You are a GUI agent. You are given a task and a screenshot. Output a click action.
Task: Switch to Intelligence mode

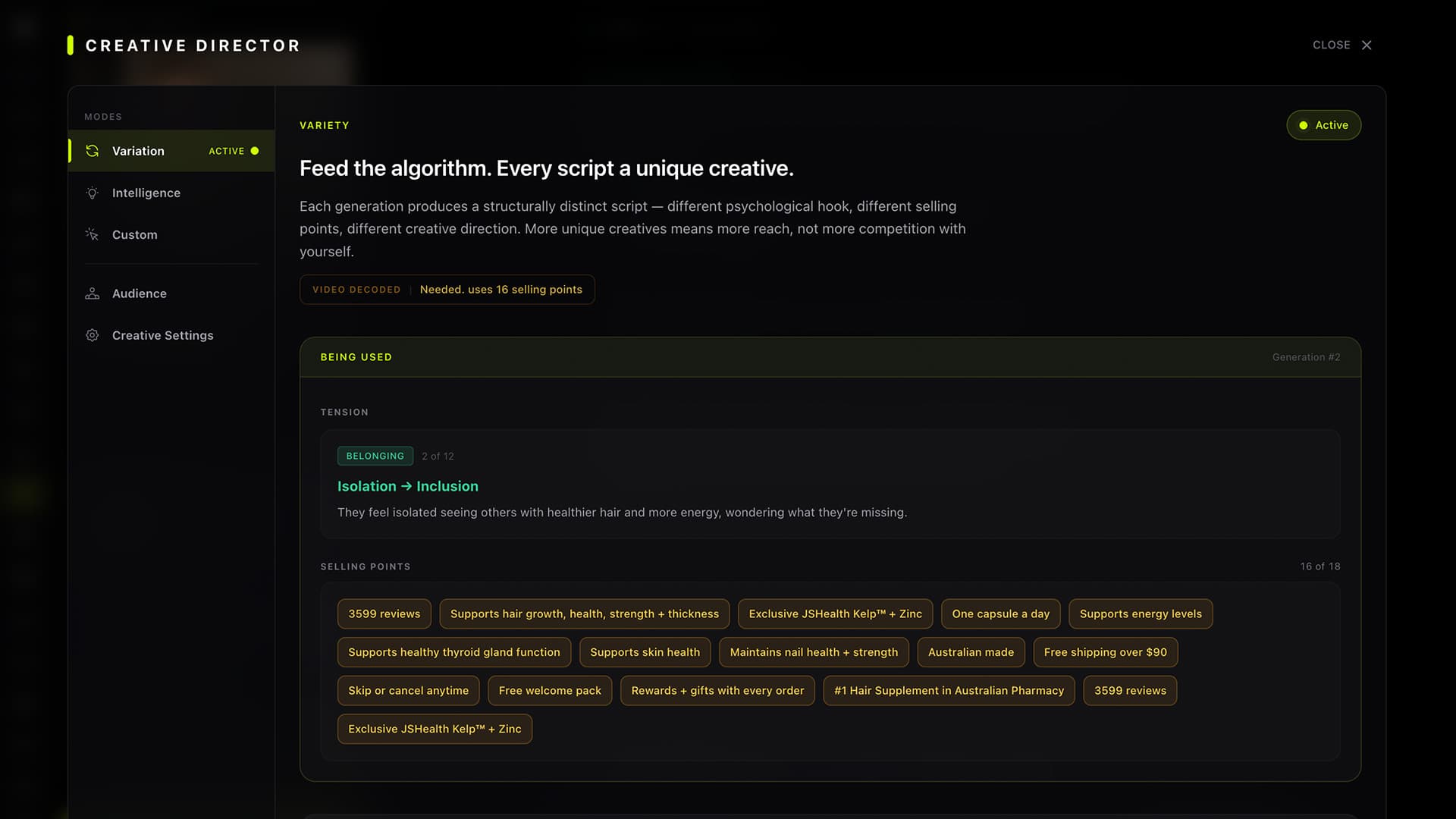171,193
